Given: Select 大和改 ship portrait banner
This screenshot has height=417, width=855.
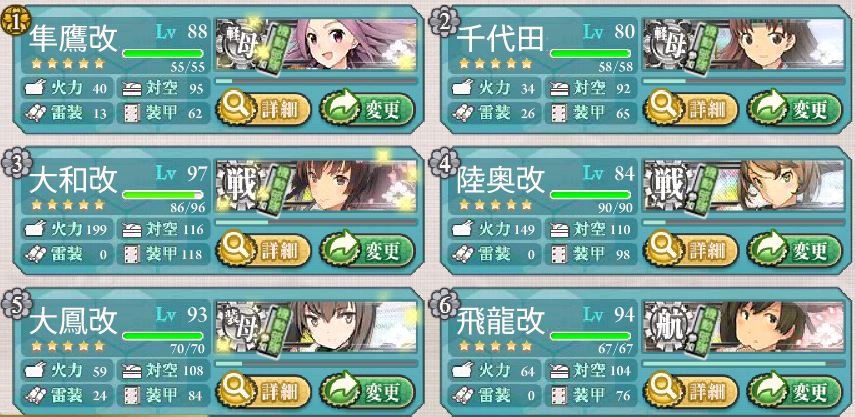Looking at the screenshot, I should pos(316,186).
